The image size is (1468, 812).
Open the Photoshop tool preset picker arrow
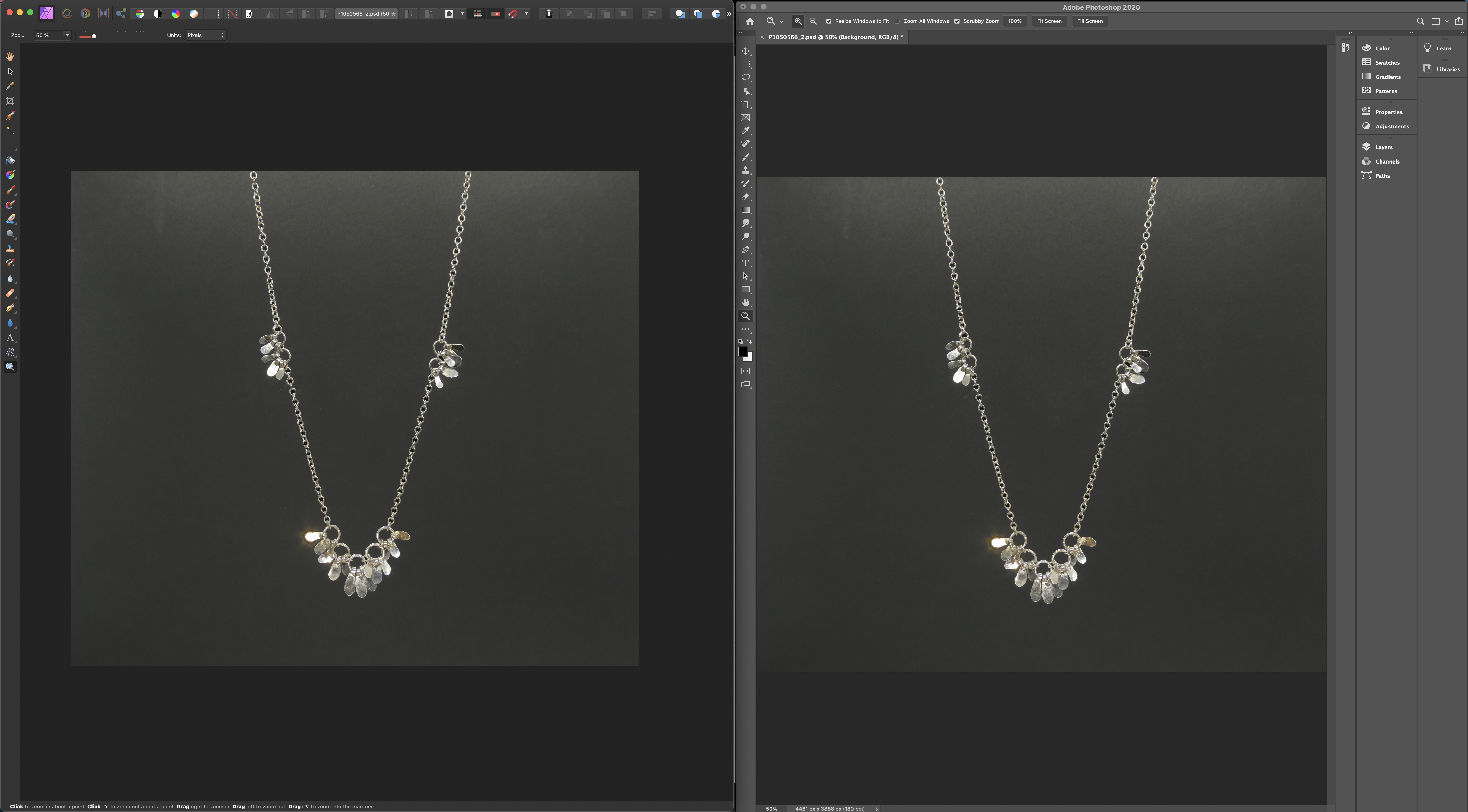point(781,21)
